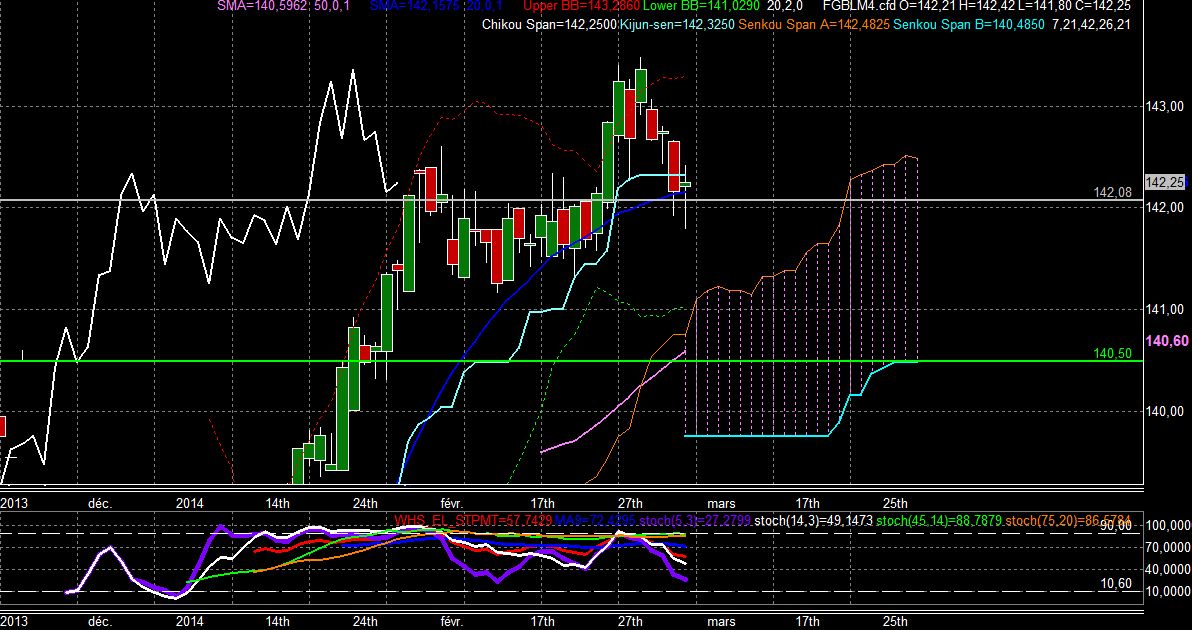Click the blue SMA=142,1575 indicator label
This screenshot has width=1192, height=630.
pyautogui.click(x=417, y=6)
